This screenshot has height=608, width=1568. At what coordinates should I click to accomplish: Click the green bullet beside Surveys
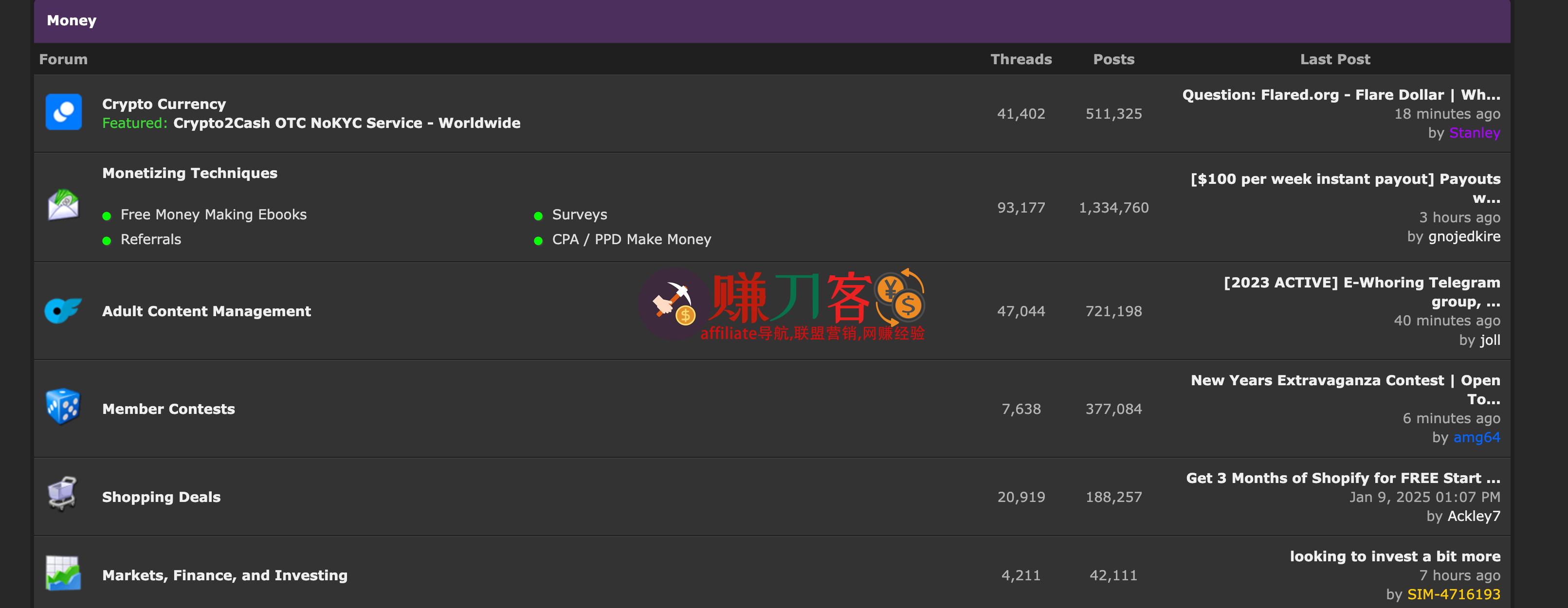[538, 216]
